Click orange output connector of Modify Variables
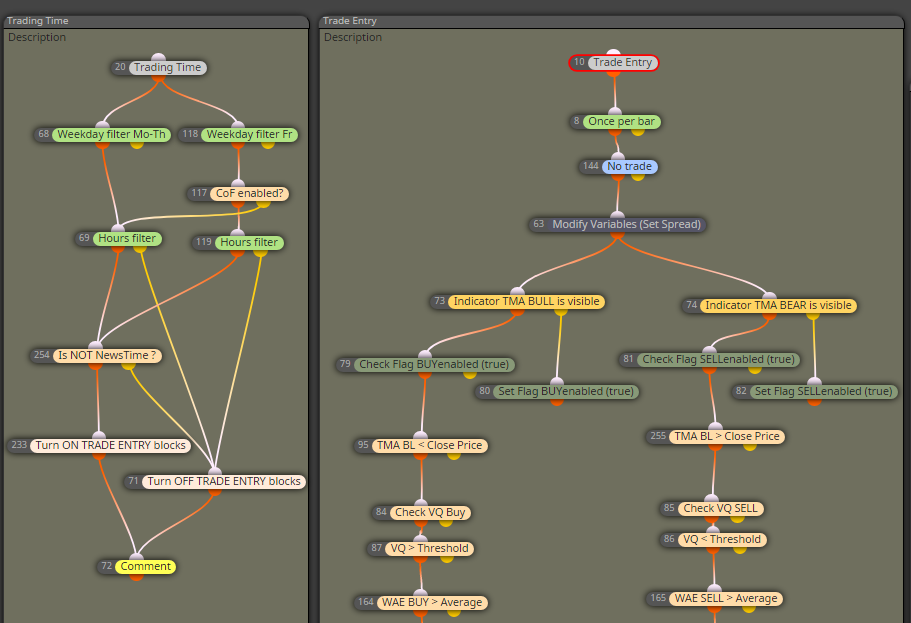This screenshot has height=623, width=911. pyautogui.click(x=617, y=235)
